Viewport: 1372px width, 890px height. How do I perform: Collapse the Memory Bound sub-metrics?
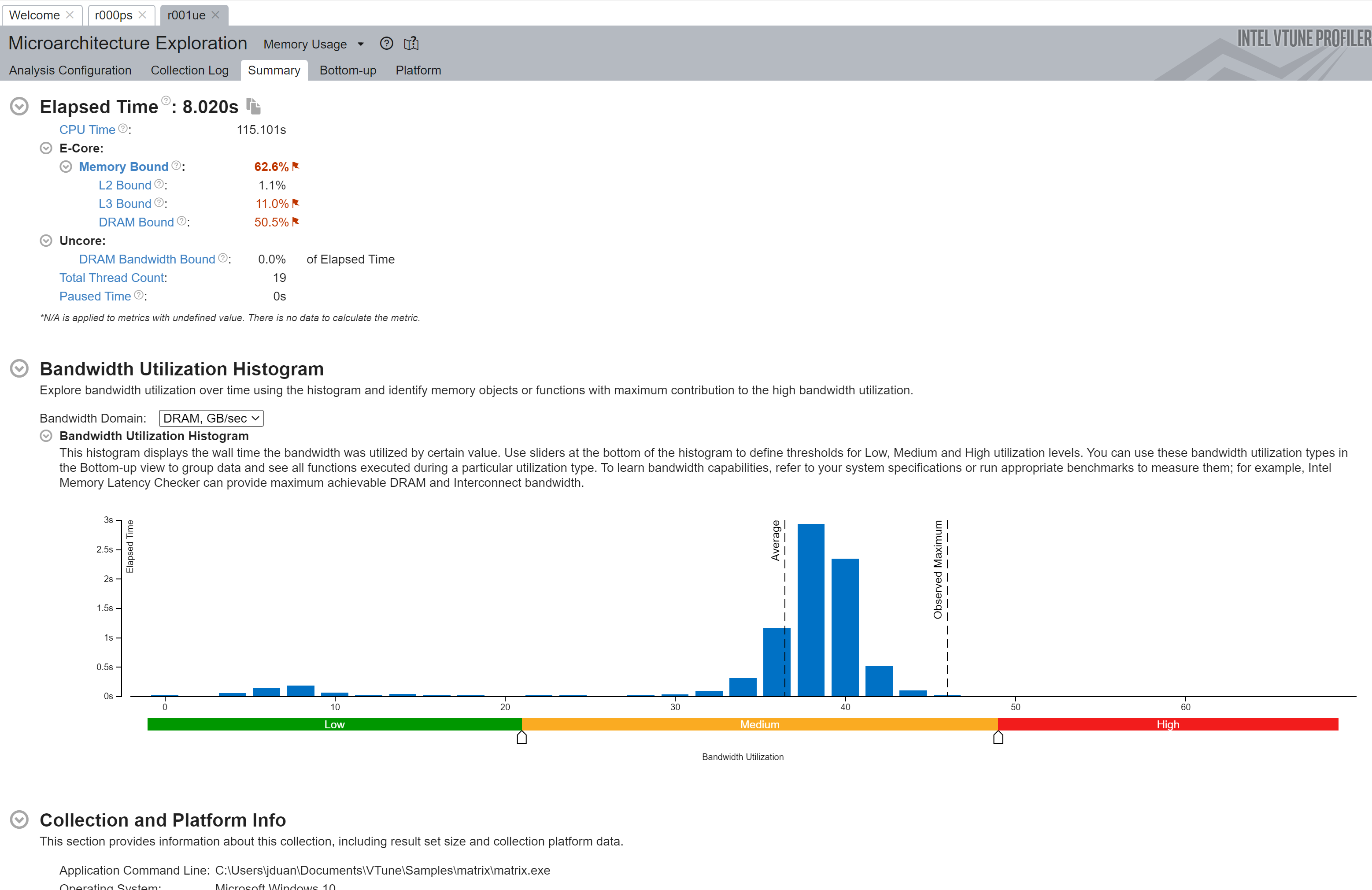(x=66, y=167)
